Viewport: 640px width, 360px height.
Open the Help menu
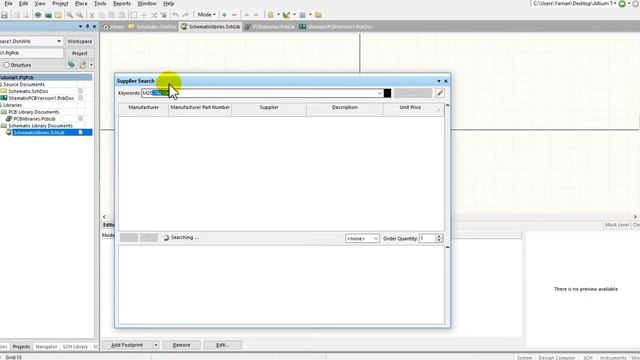coord(169,3)
